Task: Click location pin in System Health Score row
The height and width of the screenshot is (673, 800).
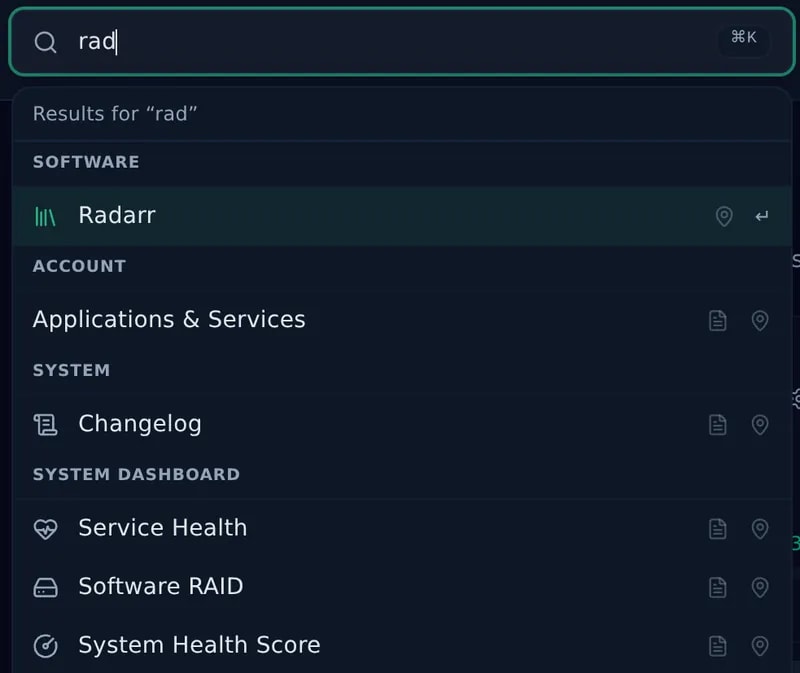Action: 760,646
